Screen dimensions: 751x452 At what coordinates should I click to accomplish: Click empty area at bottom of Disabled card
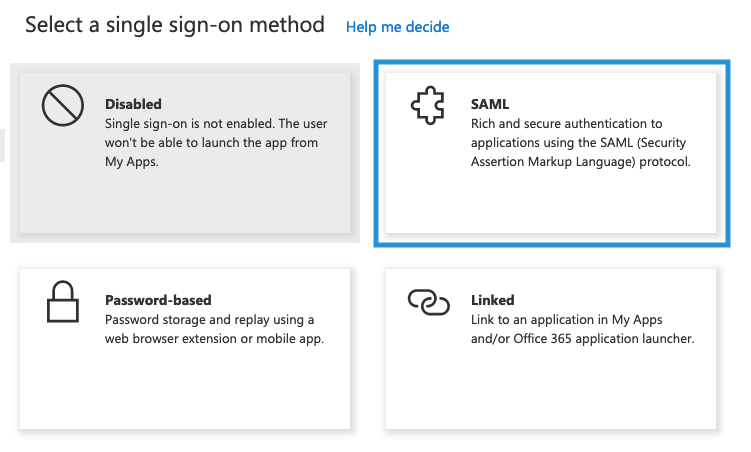pos(185,205)
